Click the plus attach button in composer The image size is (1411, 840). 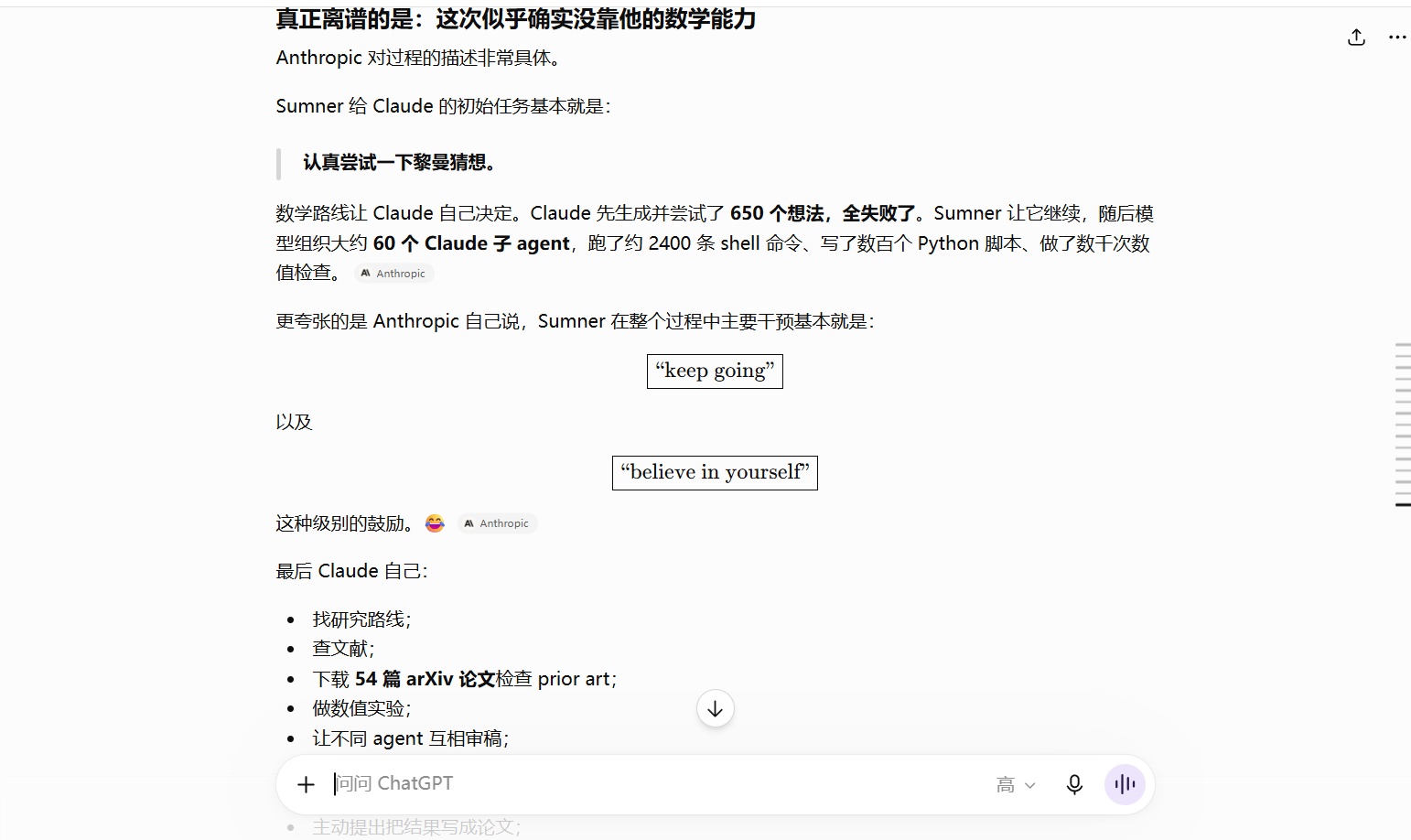click(306, 784)
